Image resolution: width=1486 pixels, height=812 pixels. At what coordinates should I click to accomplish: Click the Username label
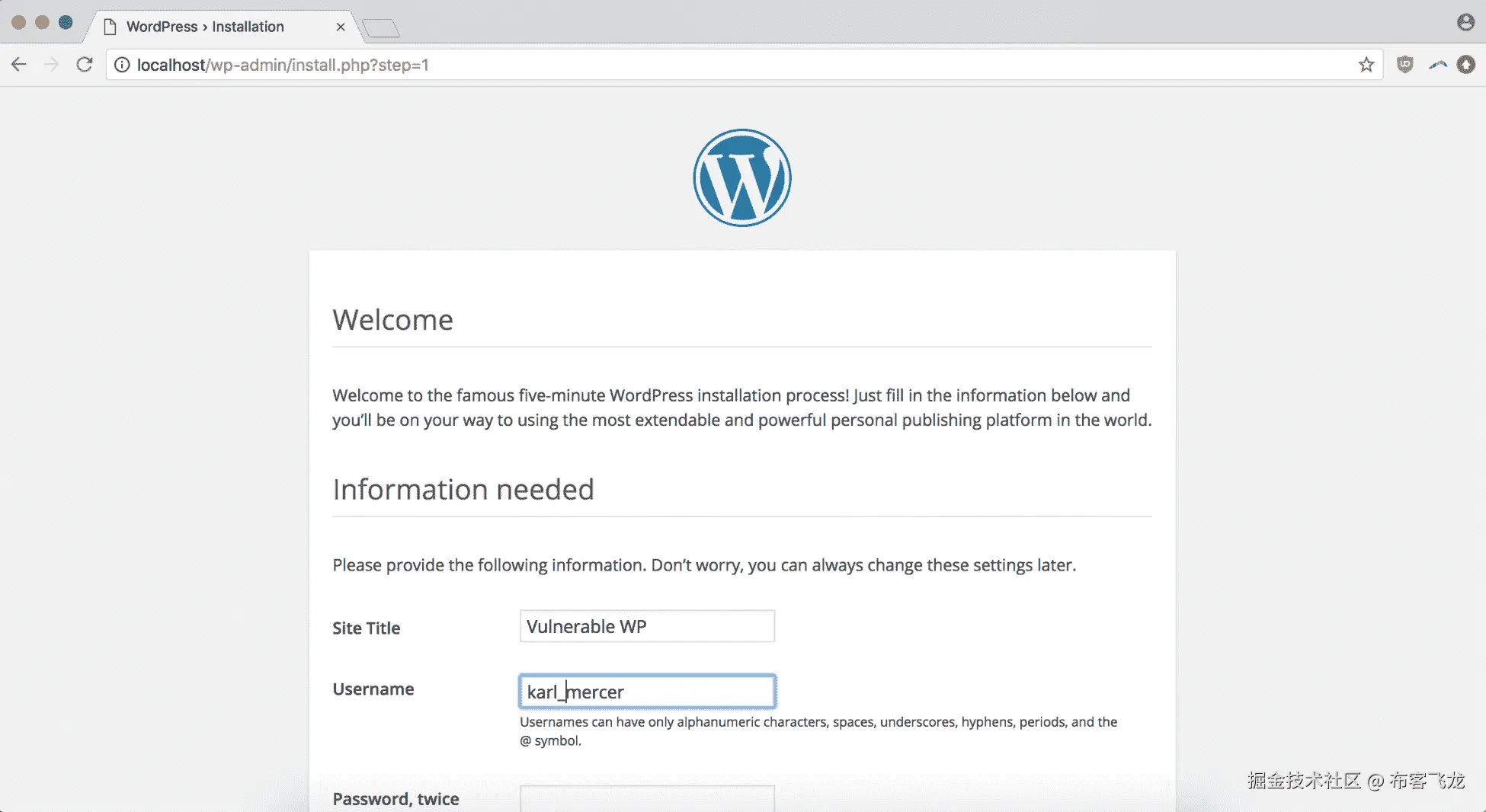[x=373, y=689]
